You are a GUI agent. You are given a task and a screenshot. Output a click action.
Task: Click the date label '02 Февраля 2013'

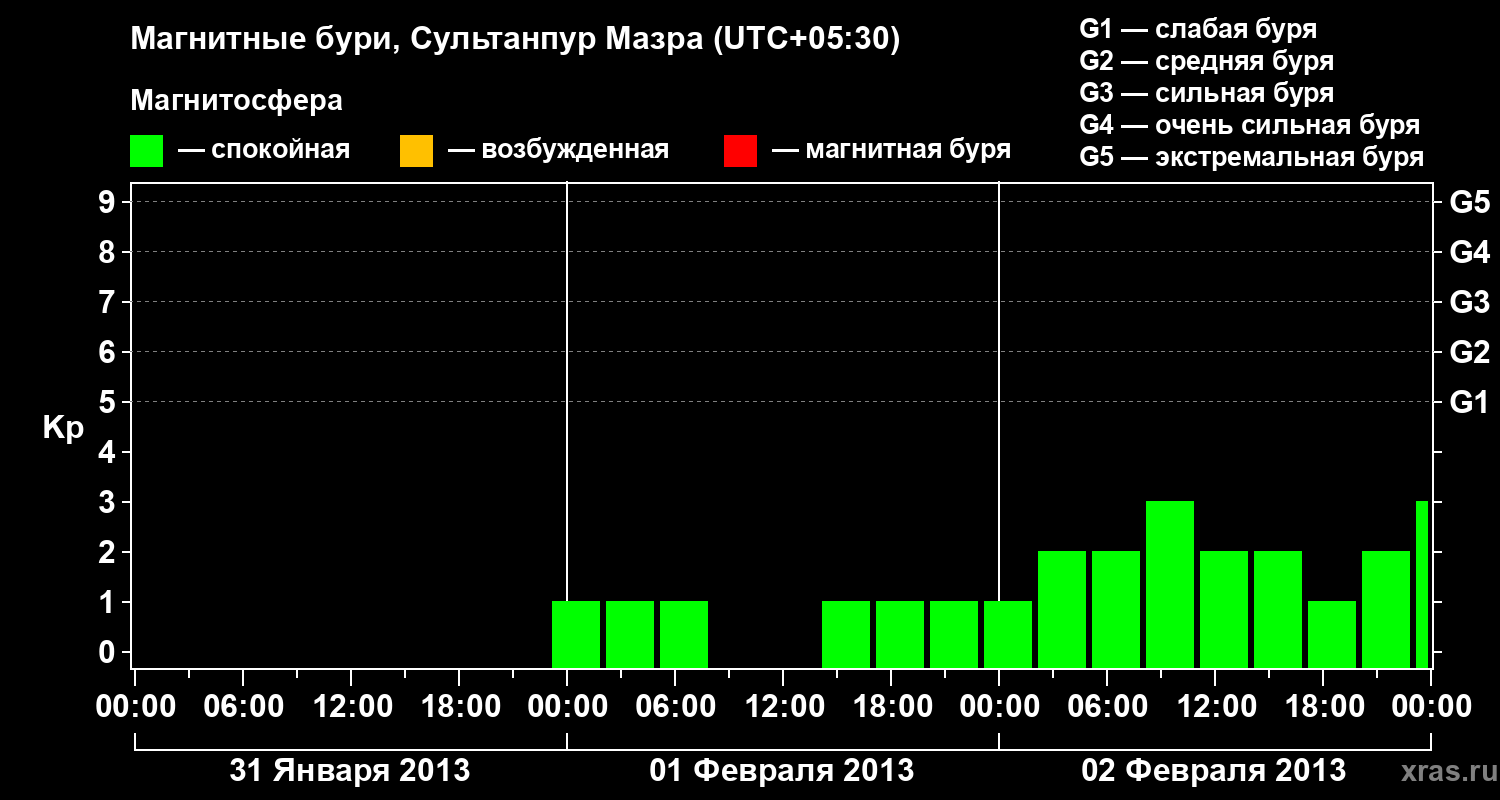tap(1214, 770)
